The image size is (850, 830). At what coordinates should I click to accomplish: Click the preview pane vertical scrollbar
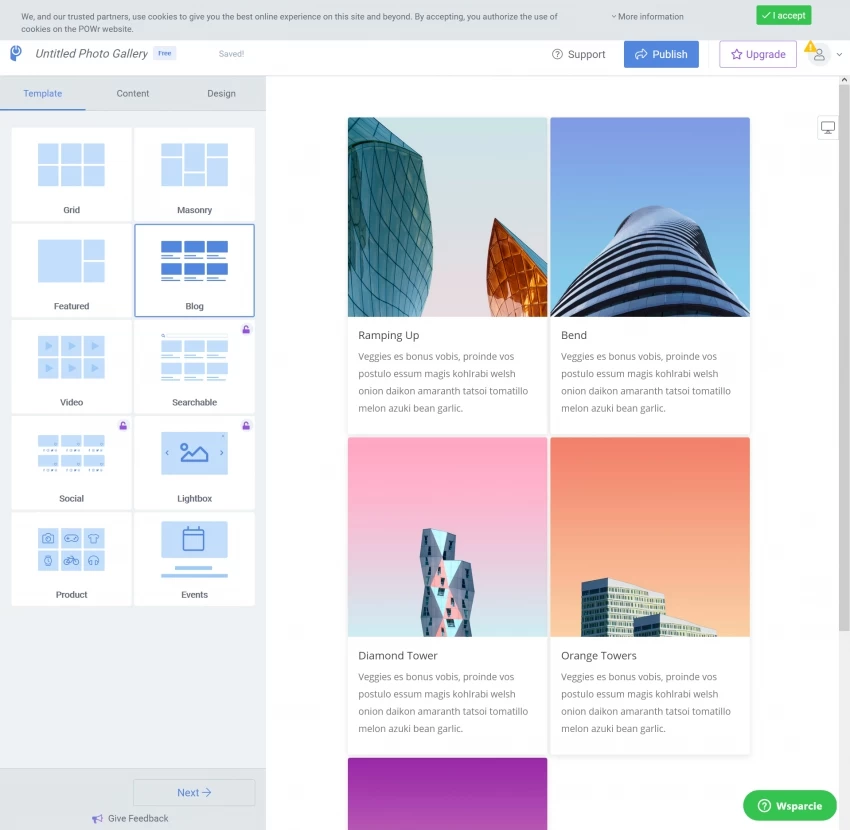[844, 357]
